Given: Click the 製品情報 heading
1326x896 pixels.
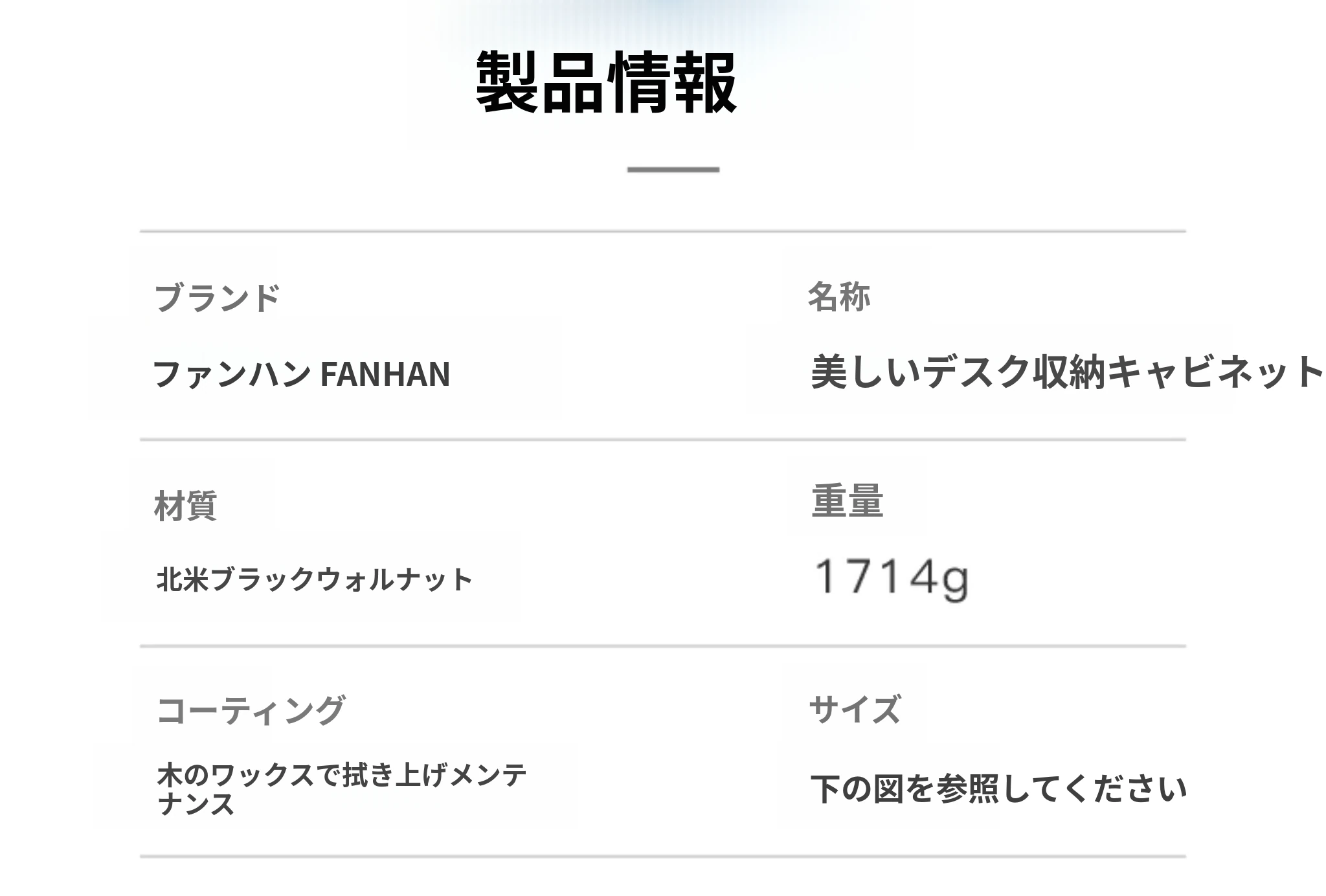Looking at the screenshot, I should 606,82.
